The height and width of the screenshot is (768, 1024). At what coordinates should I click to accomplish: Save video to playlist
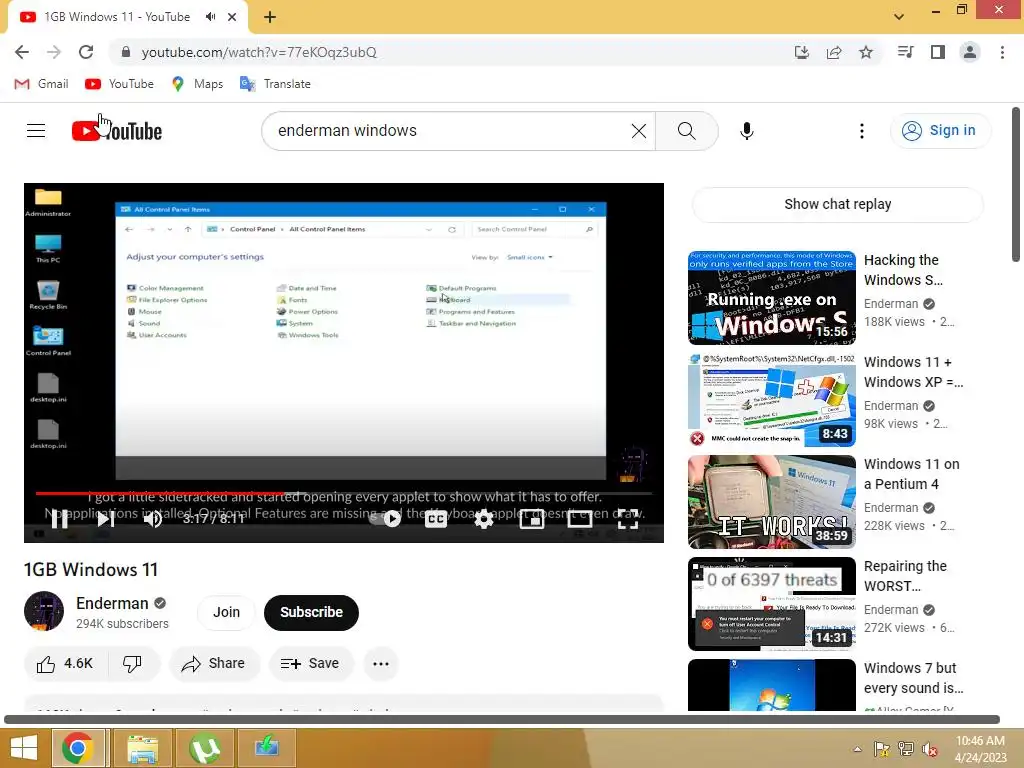311,664
